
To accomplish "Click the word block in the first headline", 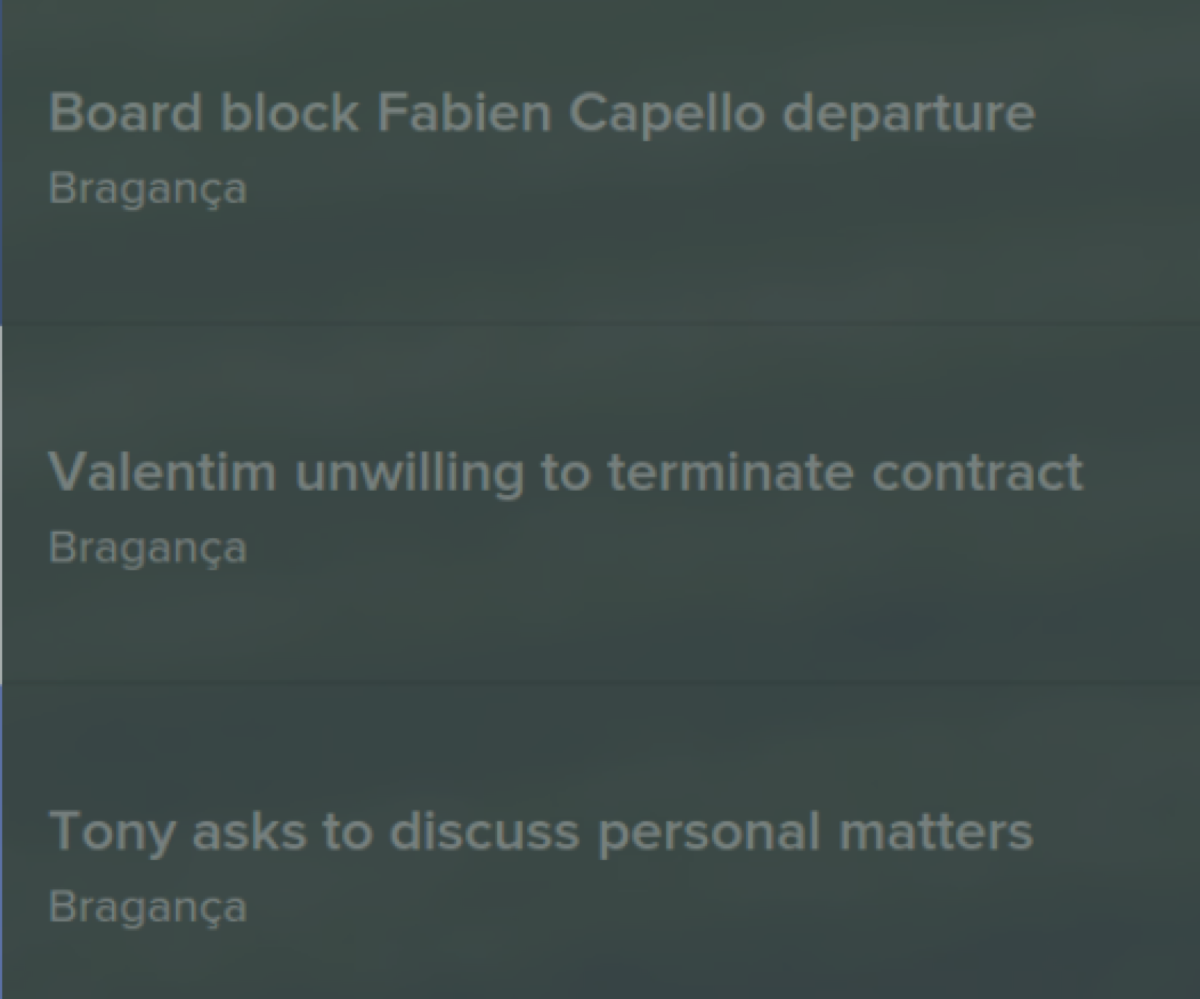I will click(289, 113).
